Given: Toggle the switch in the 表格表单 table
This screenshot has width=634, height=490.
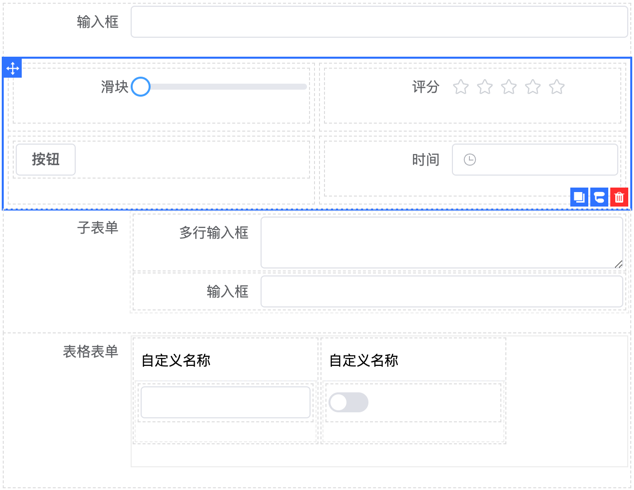Looking at the screenshot, I should click(349, 402).
